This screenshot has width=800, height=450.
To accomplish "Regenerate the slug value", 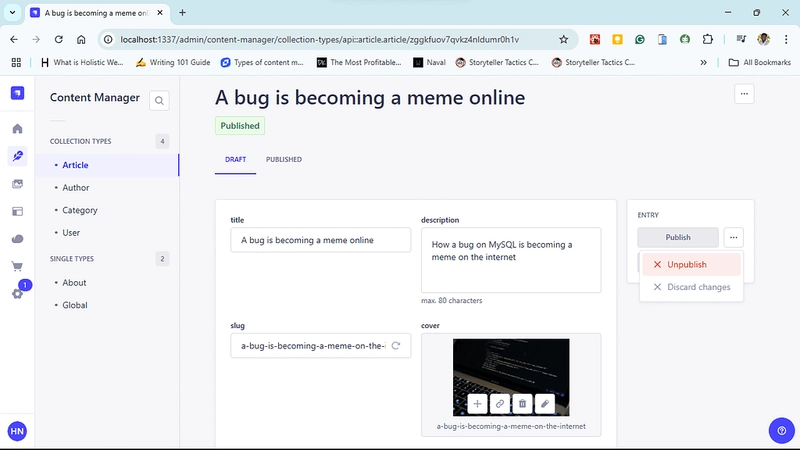I will pos(396,346).
